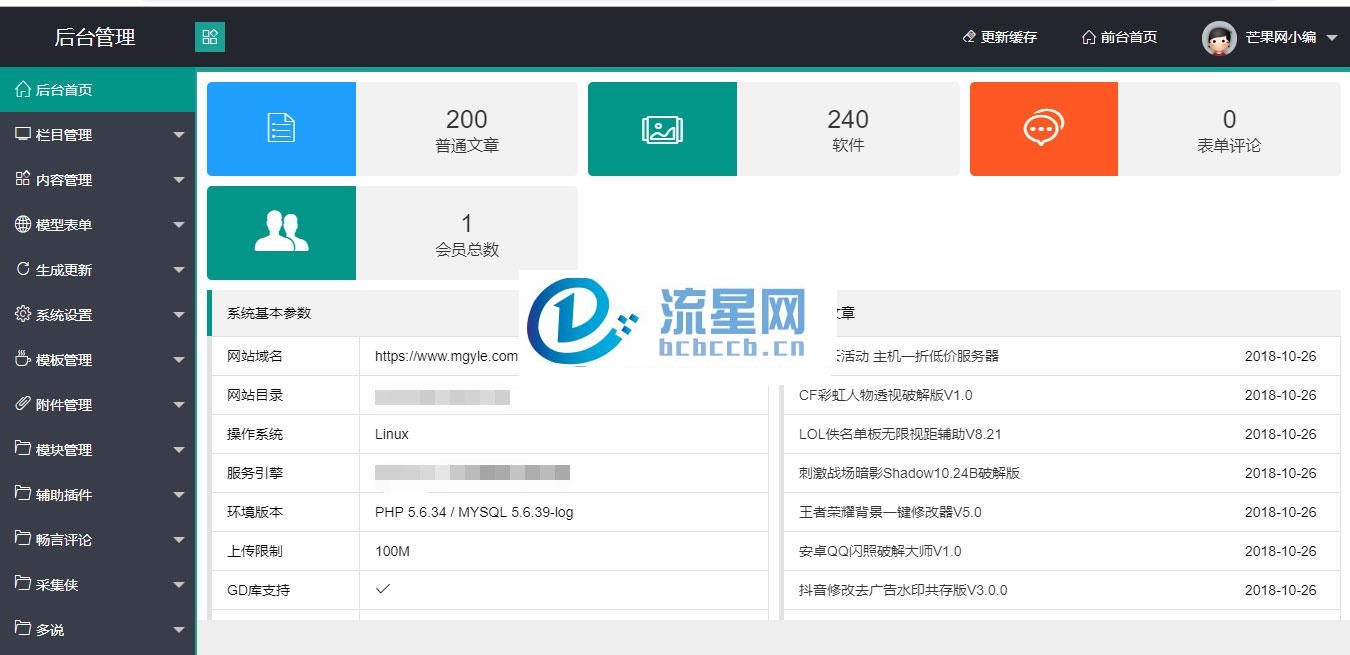
Task: Click the home icon beside 后台首页
Action: coord(23,89)
